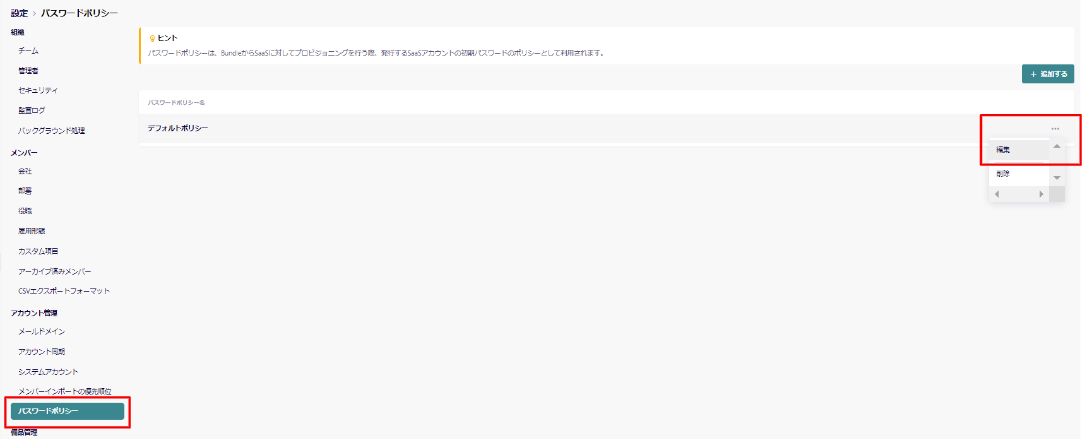Click the 設定 breadcrumb link
The height and width of the screenshot is (439, 1086).
click(x=19, y=13)
